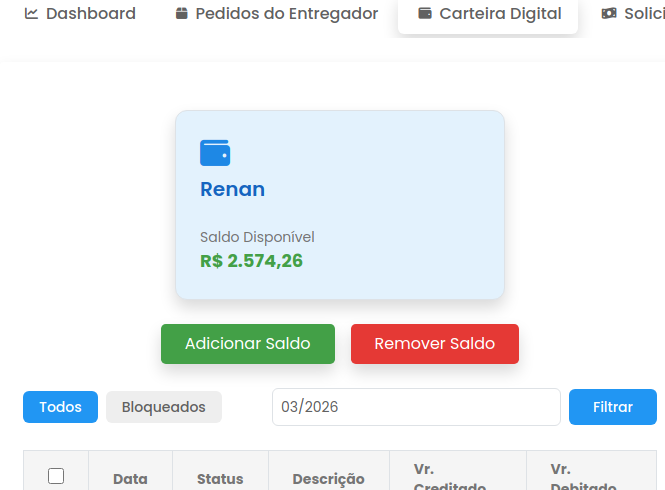Click the Status column header
This screenshot has height=490, width=665.
[x=220, y=479]
